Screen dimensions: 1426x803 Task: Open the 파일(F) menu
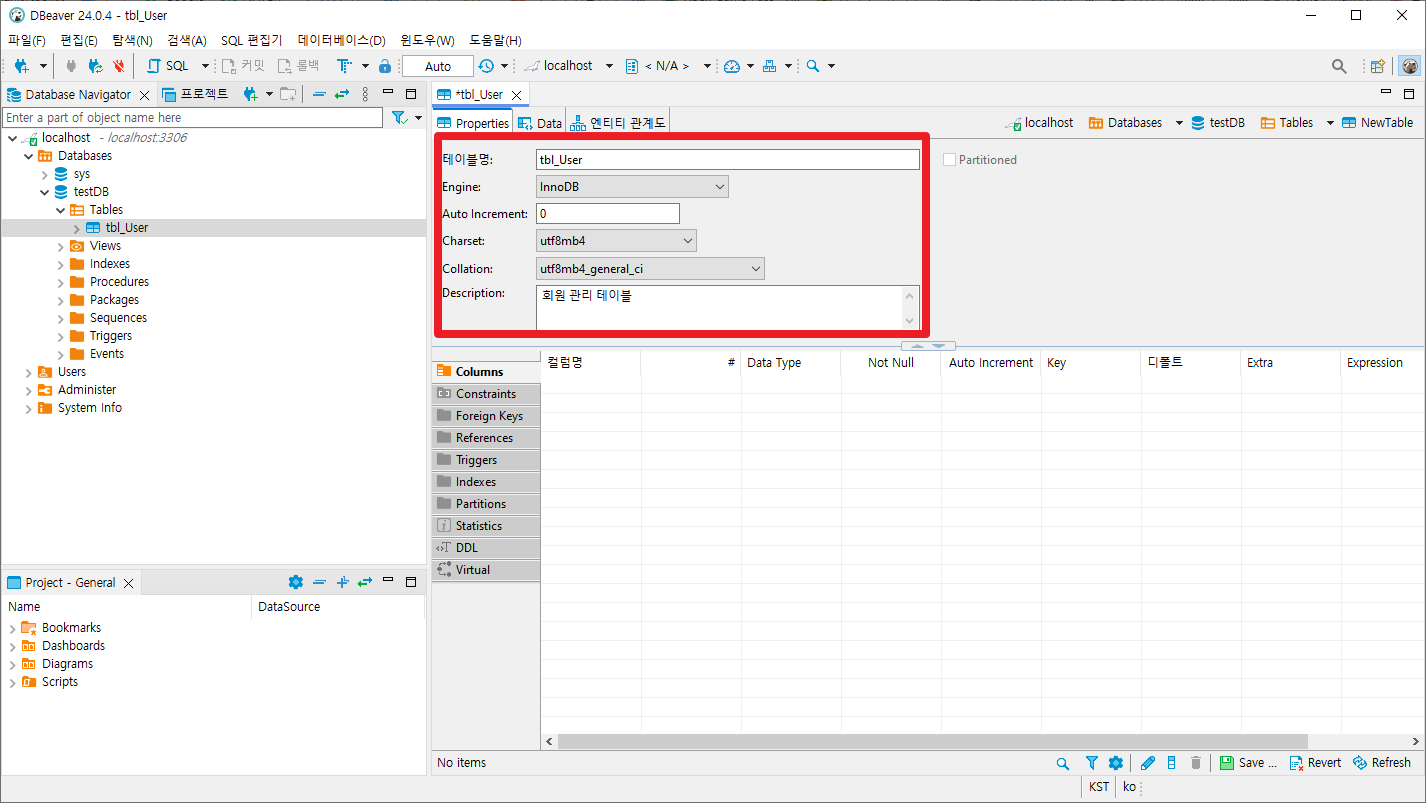click(27, 41)
